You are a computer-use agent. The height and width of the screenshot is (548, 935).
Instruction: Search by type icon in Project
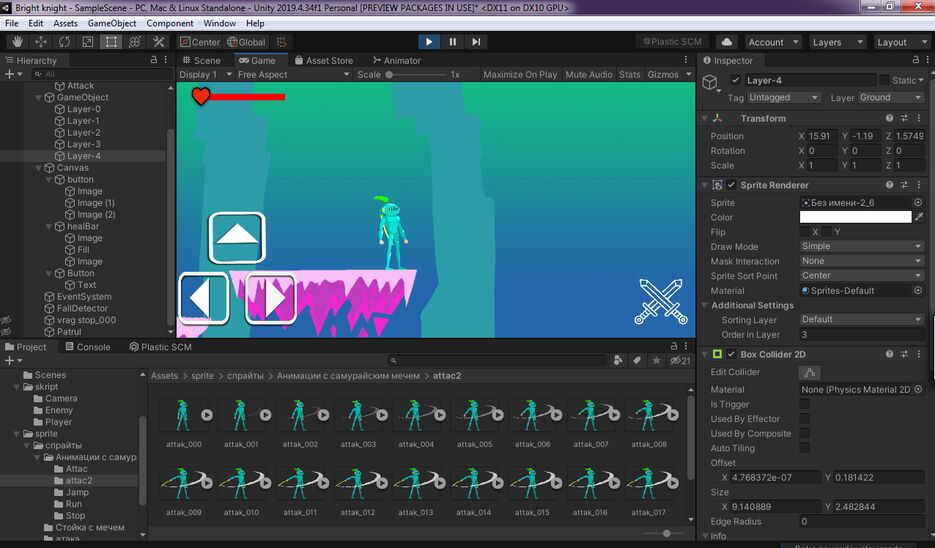pyautogui.click(x=618, y=360)
